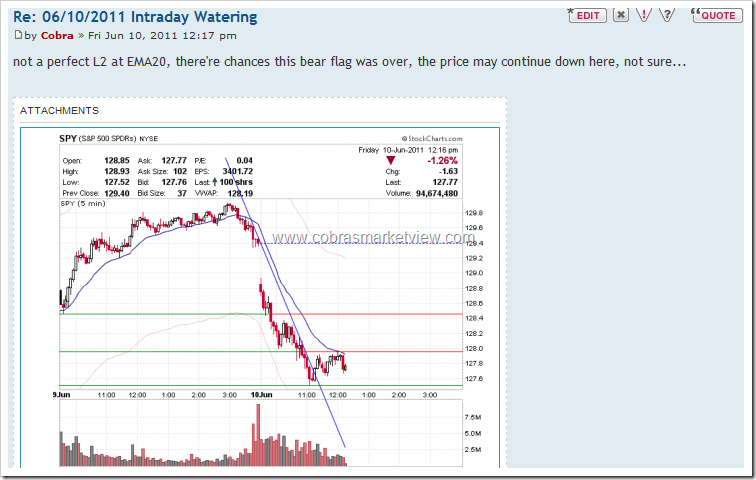Report this post via exclamation icon
The image size is (756, 480).
(x=644, y=15)
